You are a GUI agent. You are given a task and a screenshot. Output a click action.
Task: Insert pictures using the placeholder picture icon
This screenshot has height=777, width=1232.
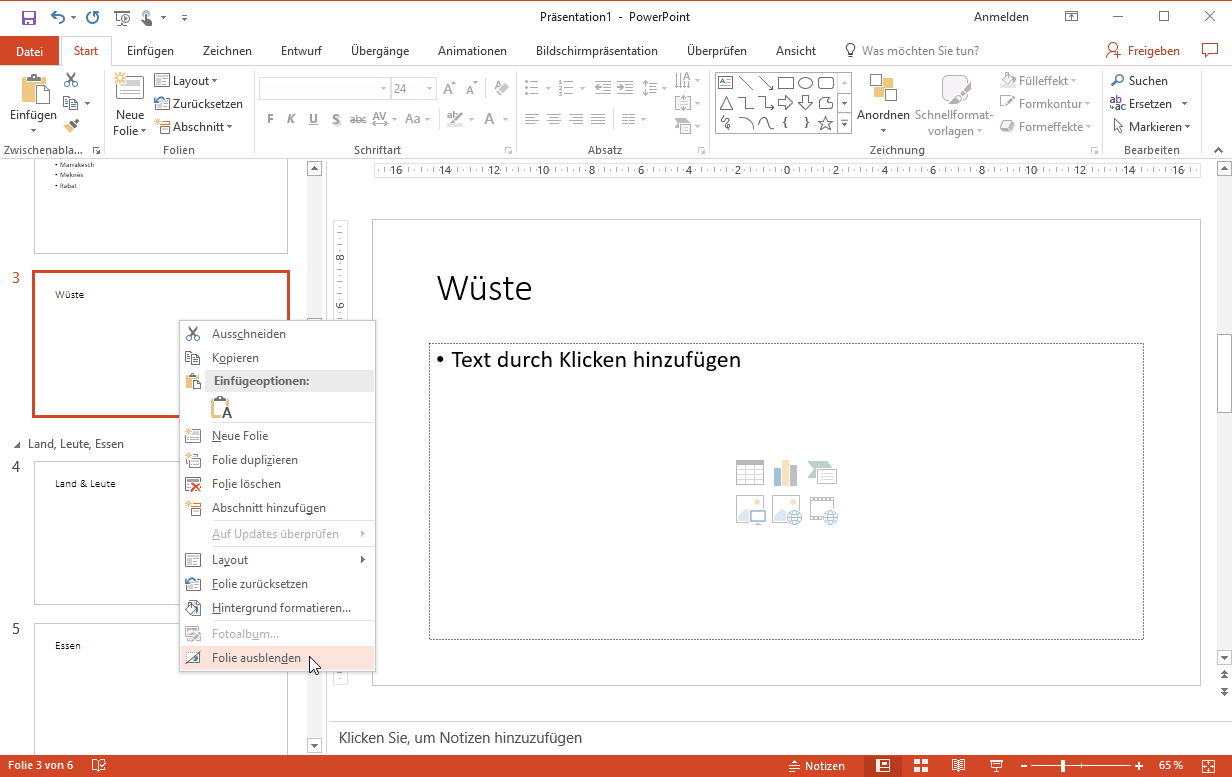750,510
